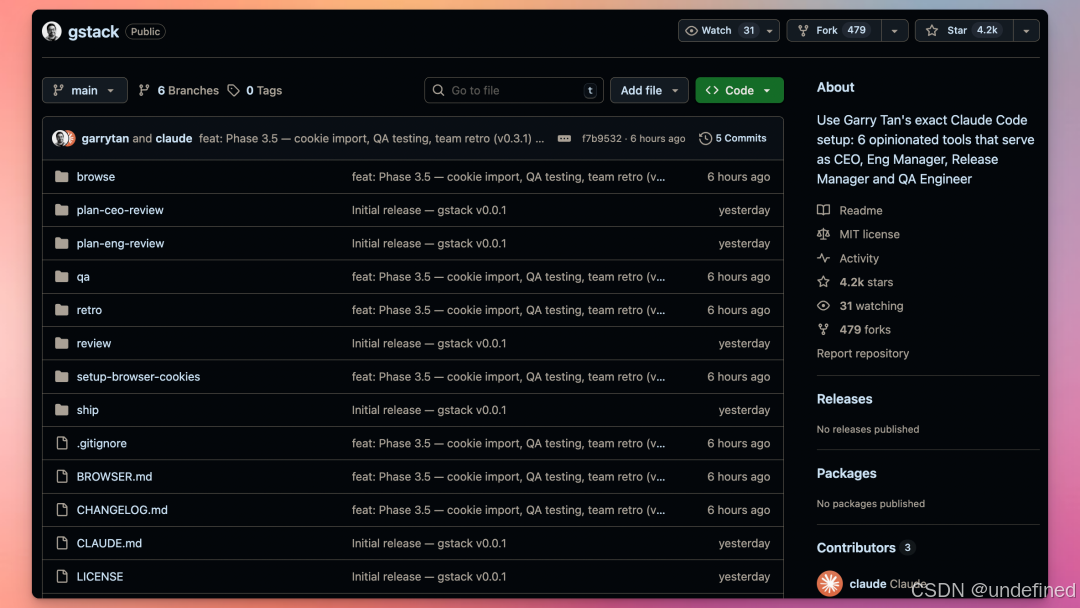
Task: Expand the Watch options dropdown arrow
Action: (x=769, y=30)
